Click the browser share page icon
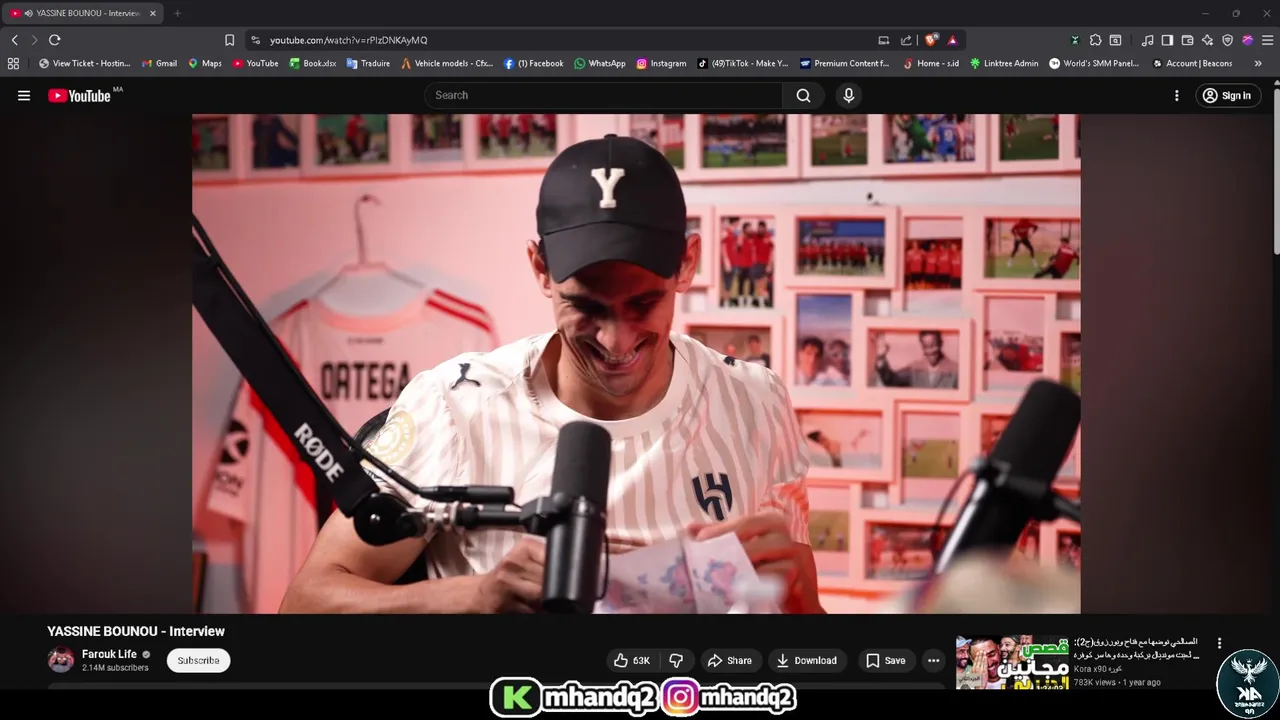1280x720 pixels. click(x=906, y=40)
